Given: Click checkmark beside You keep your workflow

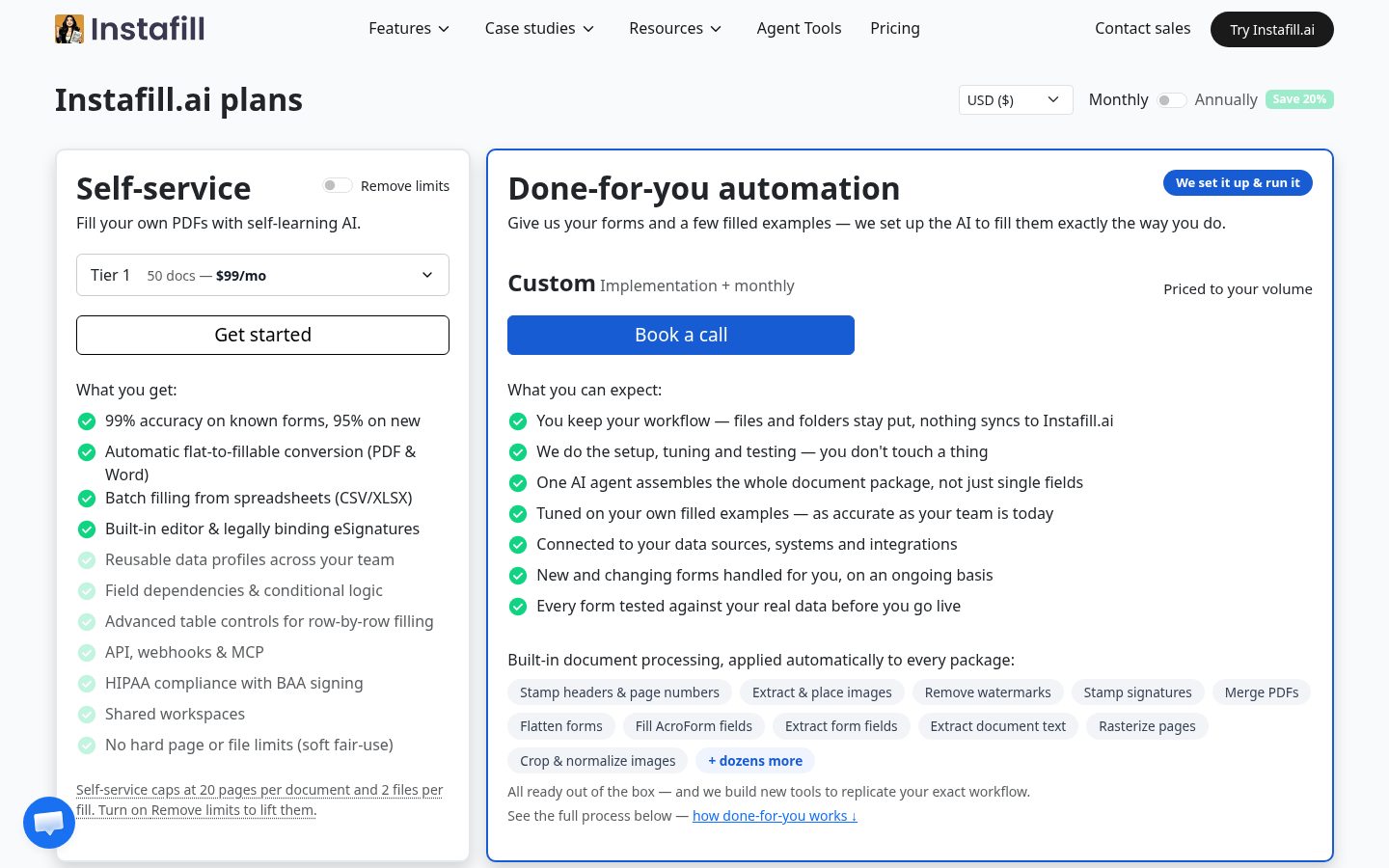Looking at the screenshot, I should tap(518, 421).
